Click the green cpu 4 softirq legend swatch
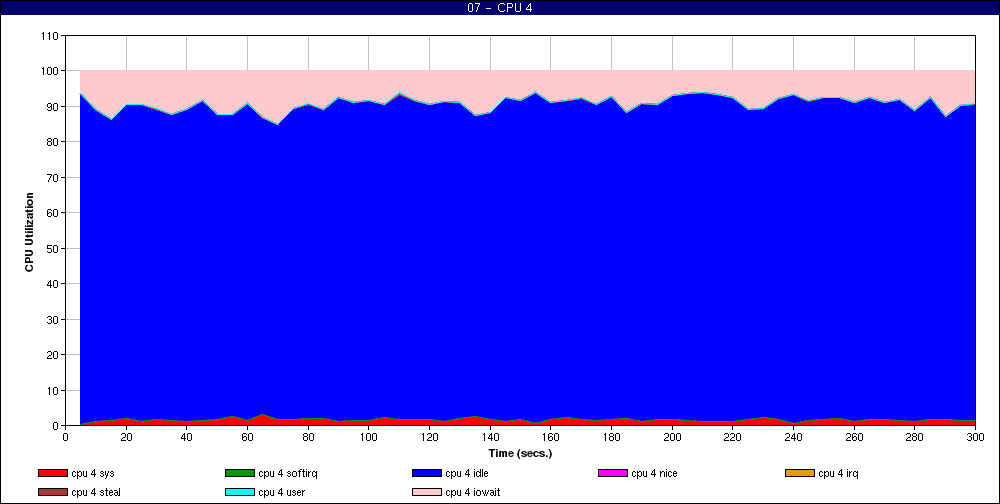 239,473
